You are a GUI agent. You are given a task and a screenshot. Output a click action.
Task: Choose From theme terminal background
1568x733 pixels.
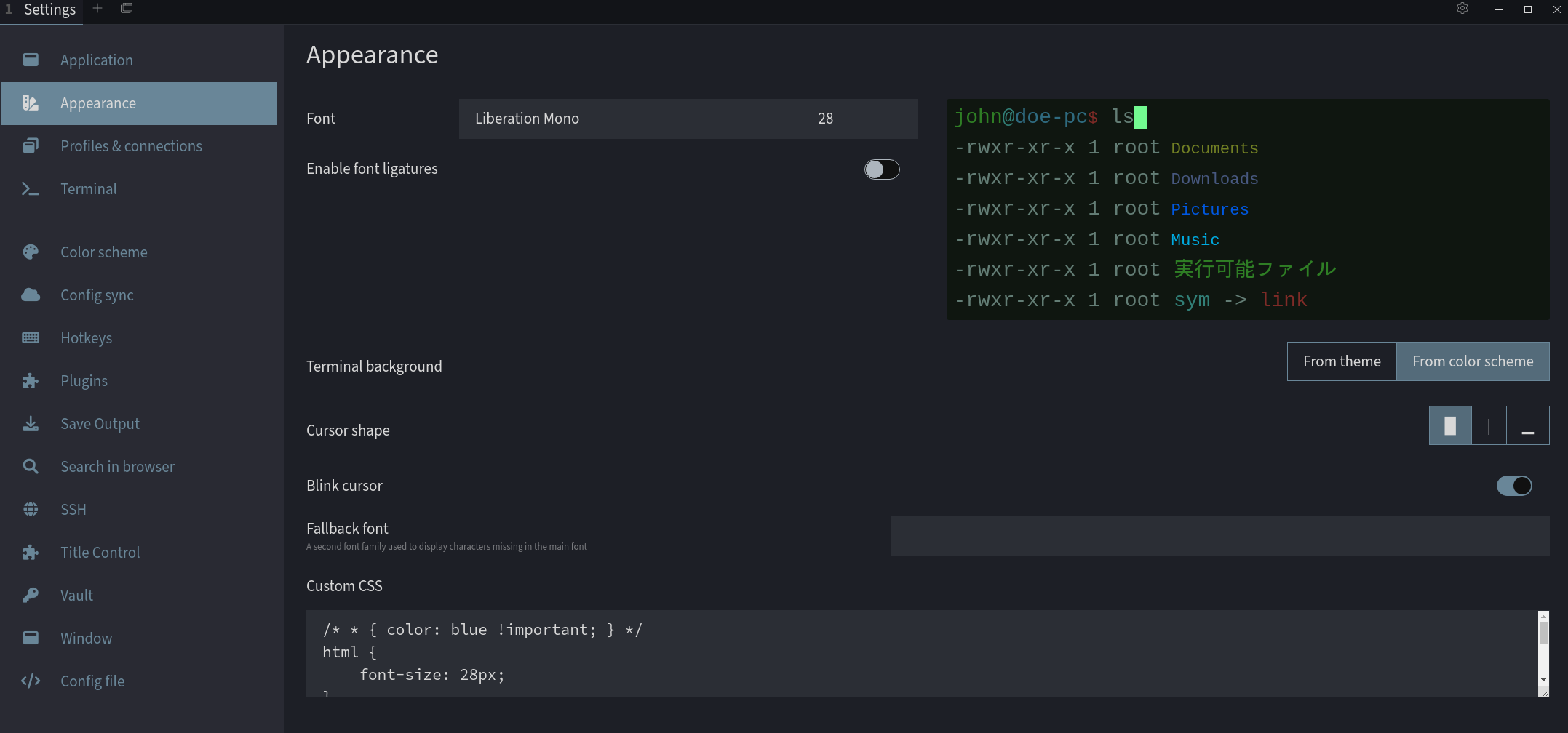click(x=1342, y=361)
